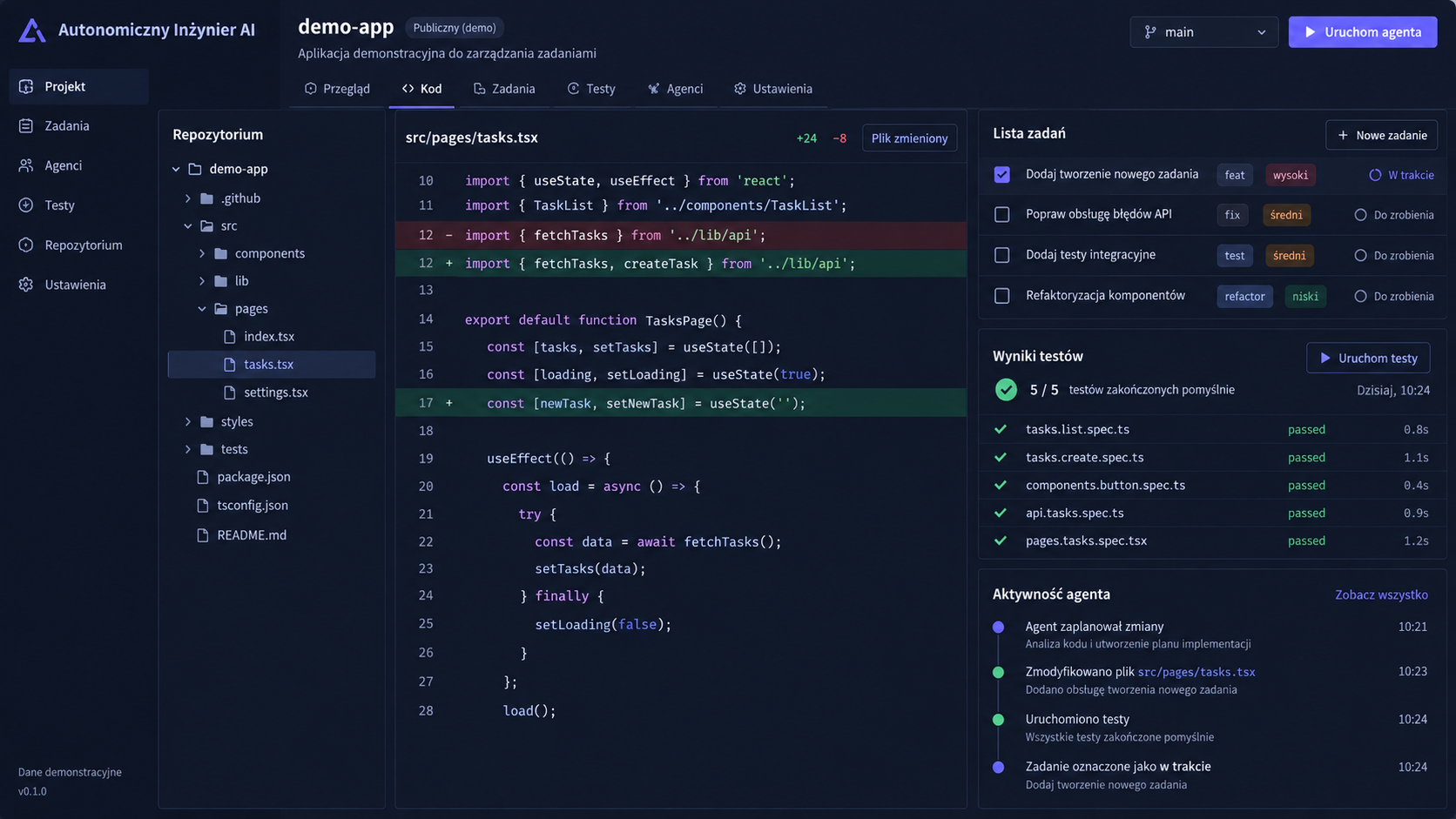Click the Uruchom testy button
This screenshot has height=819, width=1456.
[1368, 358]
